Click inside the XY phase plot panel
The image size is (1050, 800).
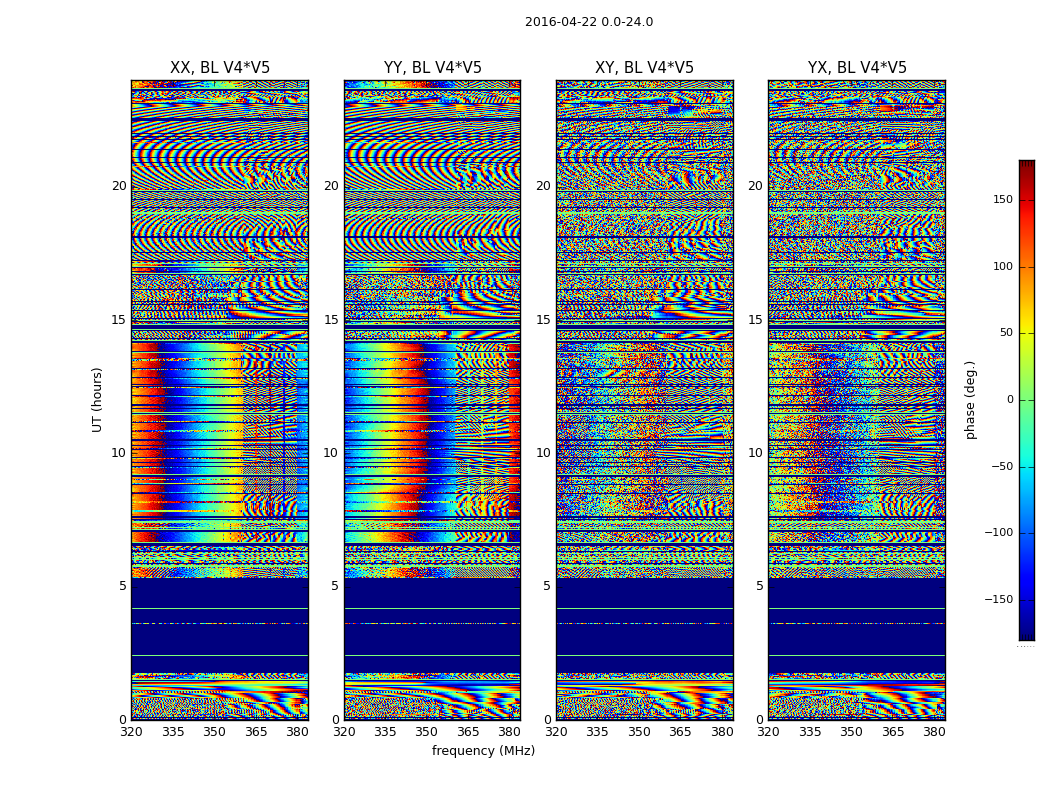pos(645,400)
